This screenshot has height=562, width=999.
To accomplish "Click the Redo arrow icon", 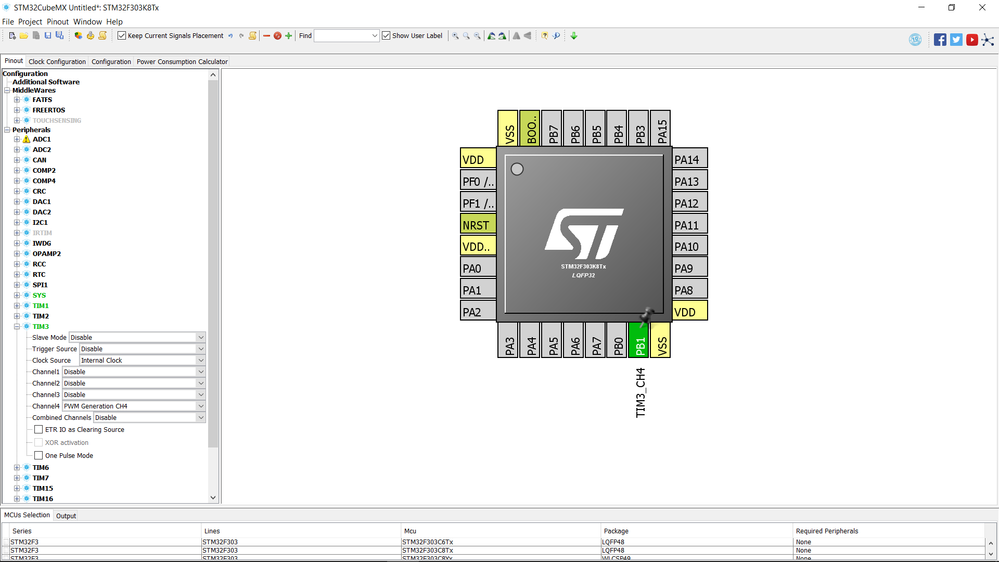I will click(241, 36).
